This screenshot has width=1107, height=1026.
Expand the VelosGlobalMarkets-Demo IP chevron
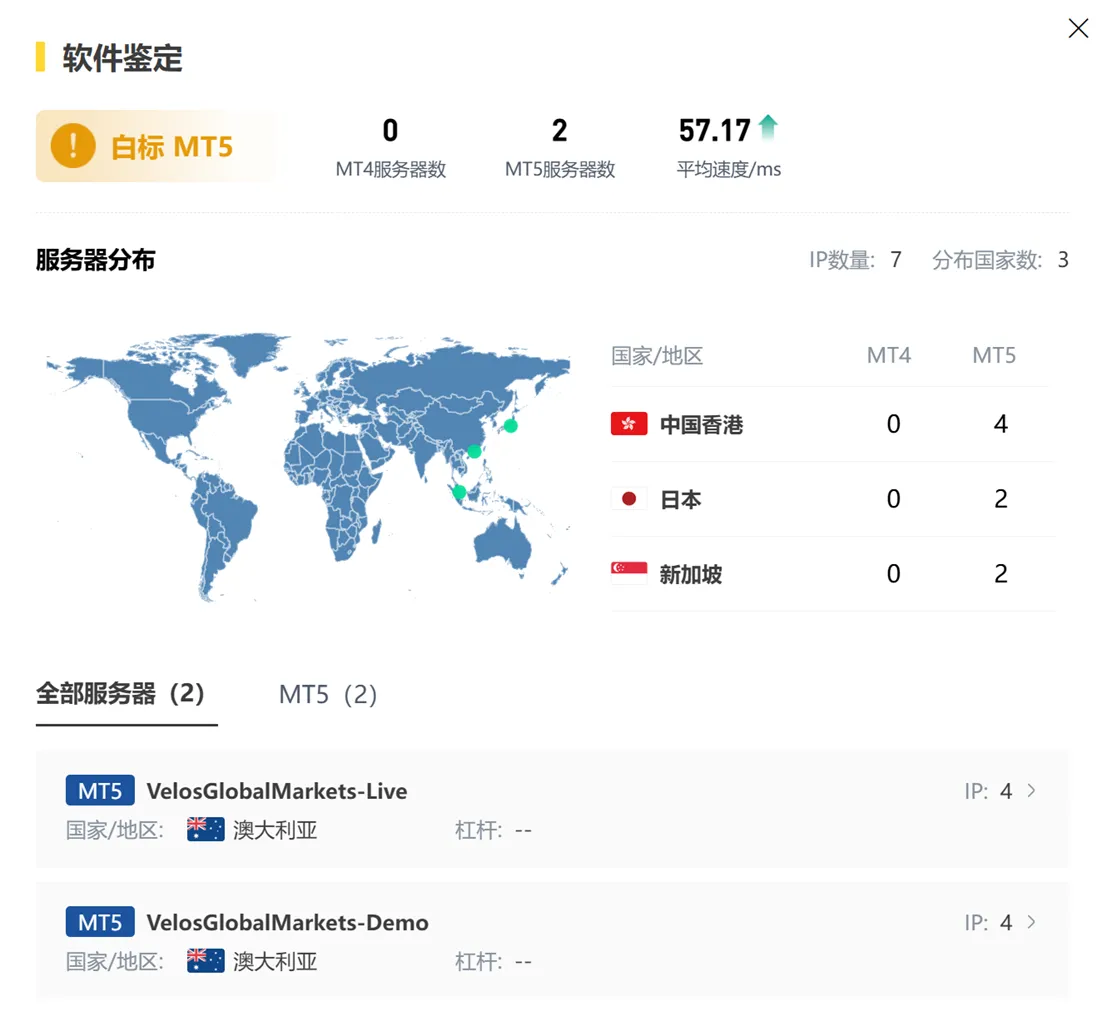click(1031, 921)
